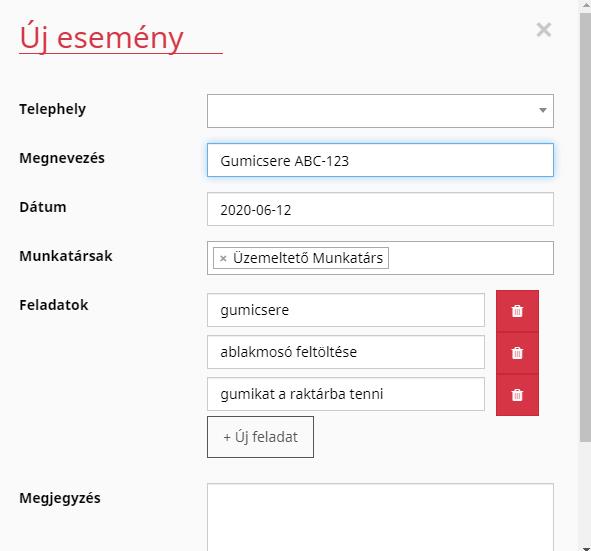The image size is (591, 551).
Task: Focus the Megnevezés input field
Action: point(380,160)
